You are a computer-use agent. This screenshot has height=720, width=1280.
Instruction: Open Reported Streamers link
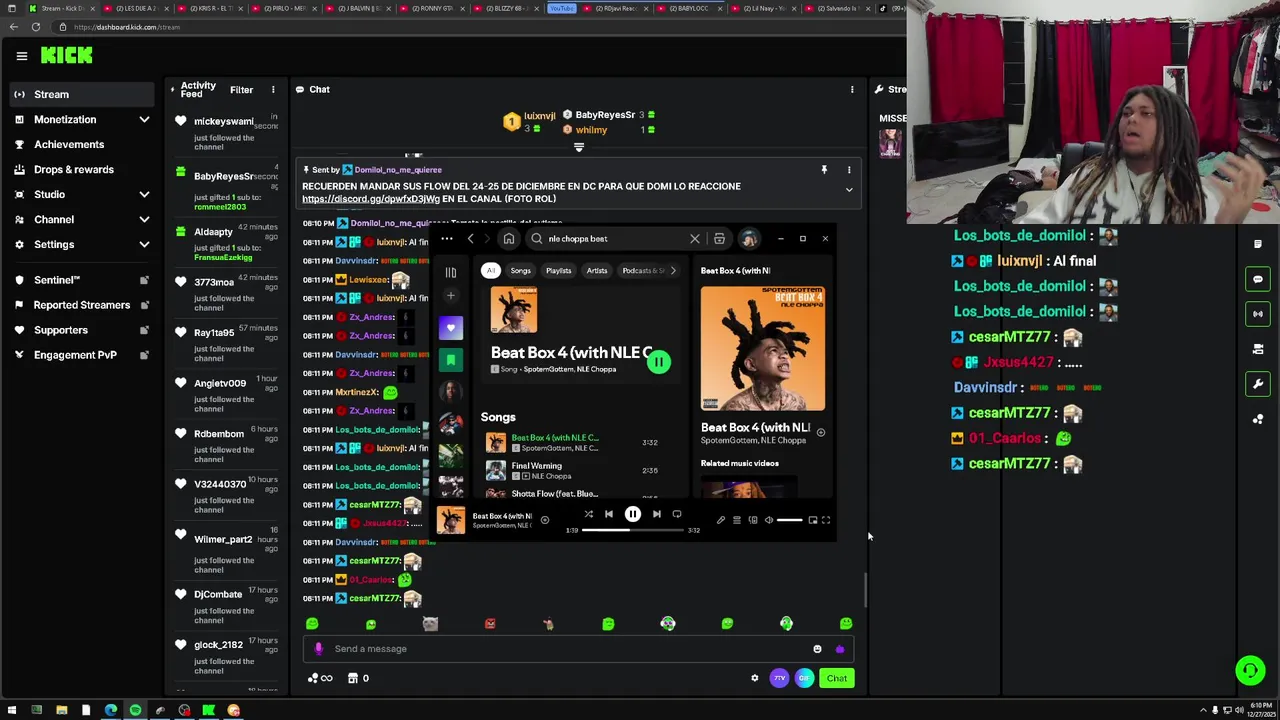82,305
